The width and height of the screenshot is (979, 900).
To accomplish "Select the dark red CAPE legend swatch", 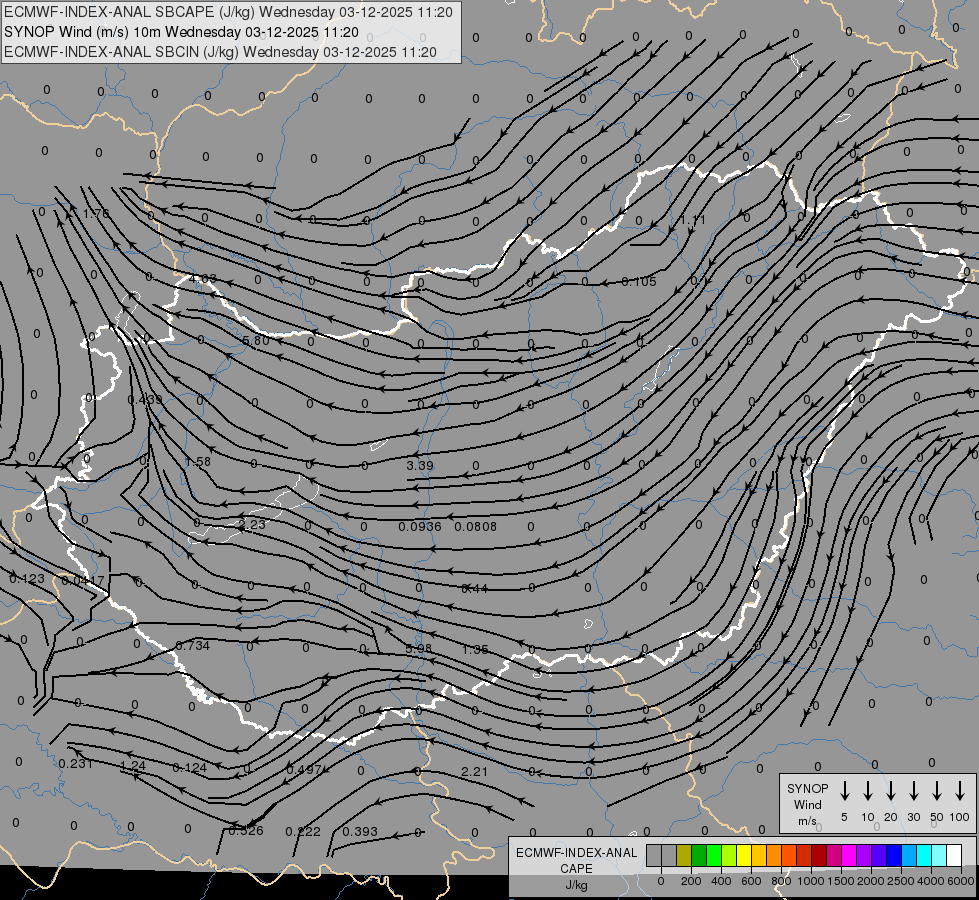I will (x=819, y=855).
